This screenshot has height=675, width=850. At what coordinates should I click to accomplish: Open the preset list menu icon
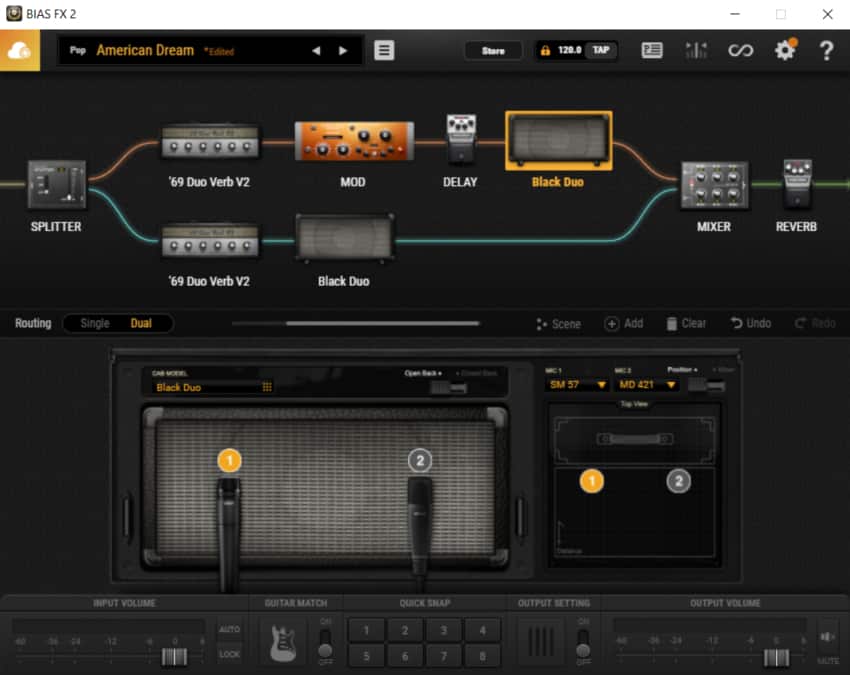tap(384, 50)
